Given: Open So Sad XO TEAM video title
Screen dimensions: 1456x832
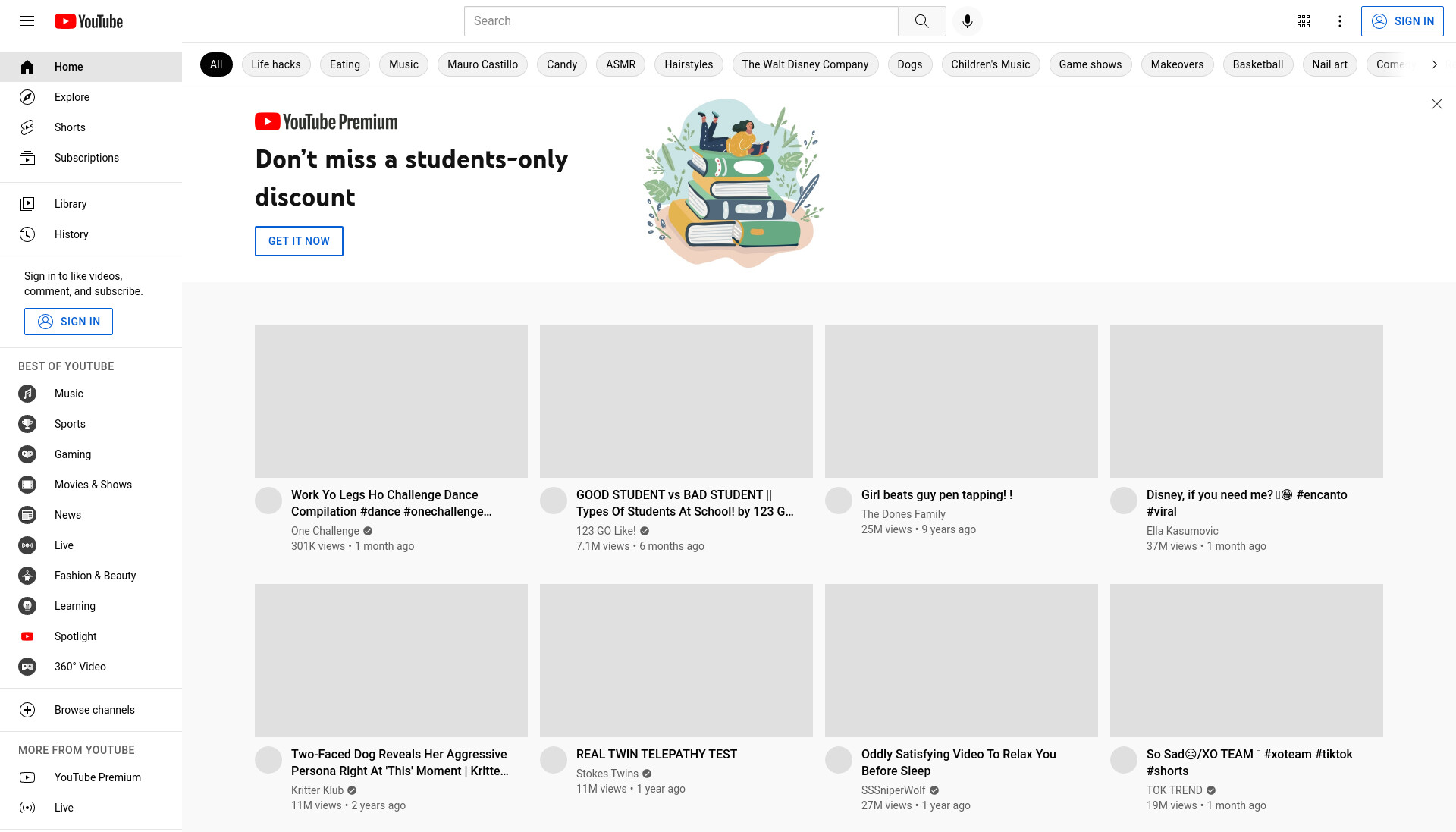Looking at the screenshot, I should click(x=1249, y=762).
